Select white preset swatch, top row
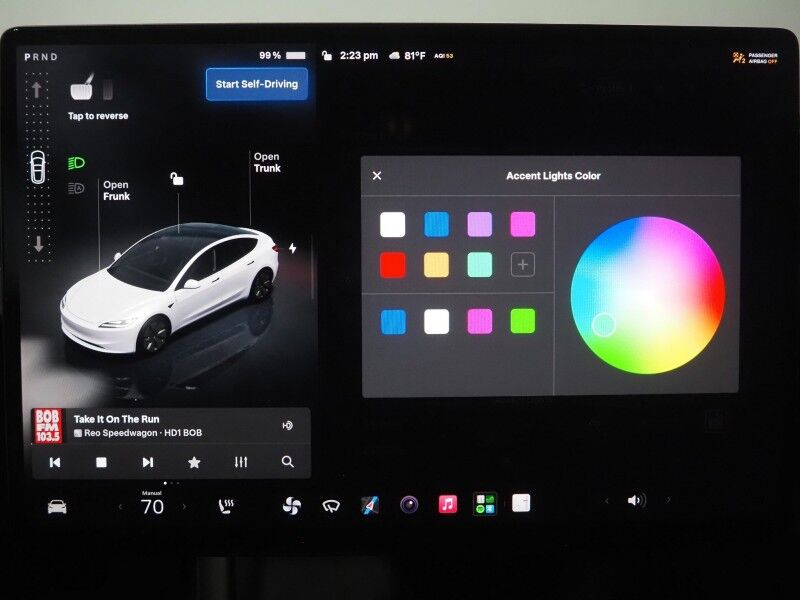Screen dimensions: 800x600 pyautogui.click(x=393, y=224)
